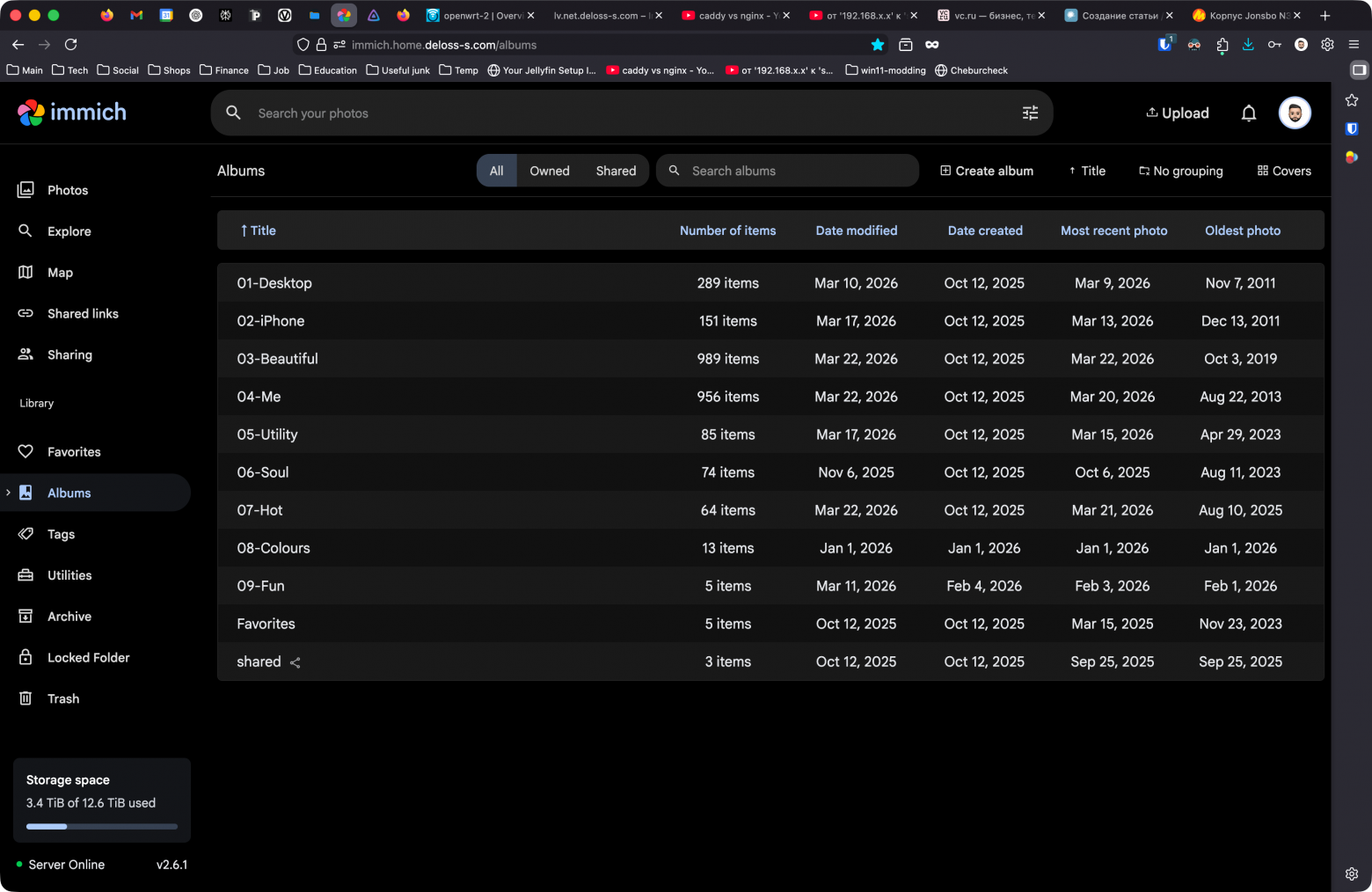Open search filter options in the photo search bar
The image size is (1372, 892).
1030,113
